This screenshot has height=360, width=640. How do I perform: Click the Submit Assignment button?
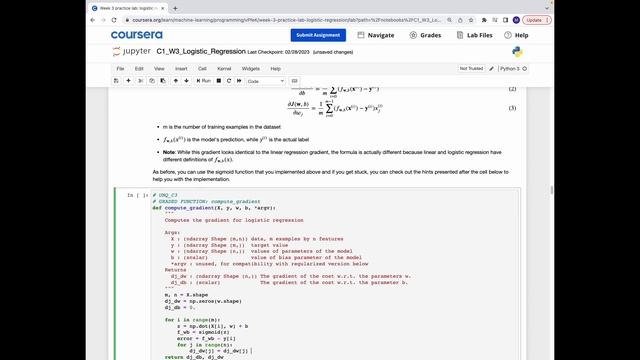click(x=318, y=35)
